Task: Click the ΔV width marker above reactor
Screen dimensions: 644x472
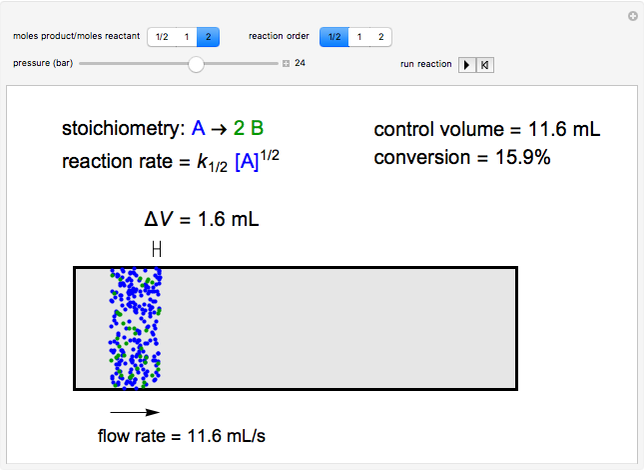Action: click(x=157, y=249)
